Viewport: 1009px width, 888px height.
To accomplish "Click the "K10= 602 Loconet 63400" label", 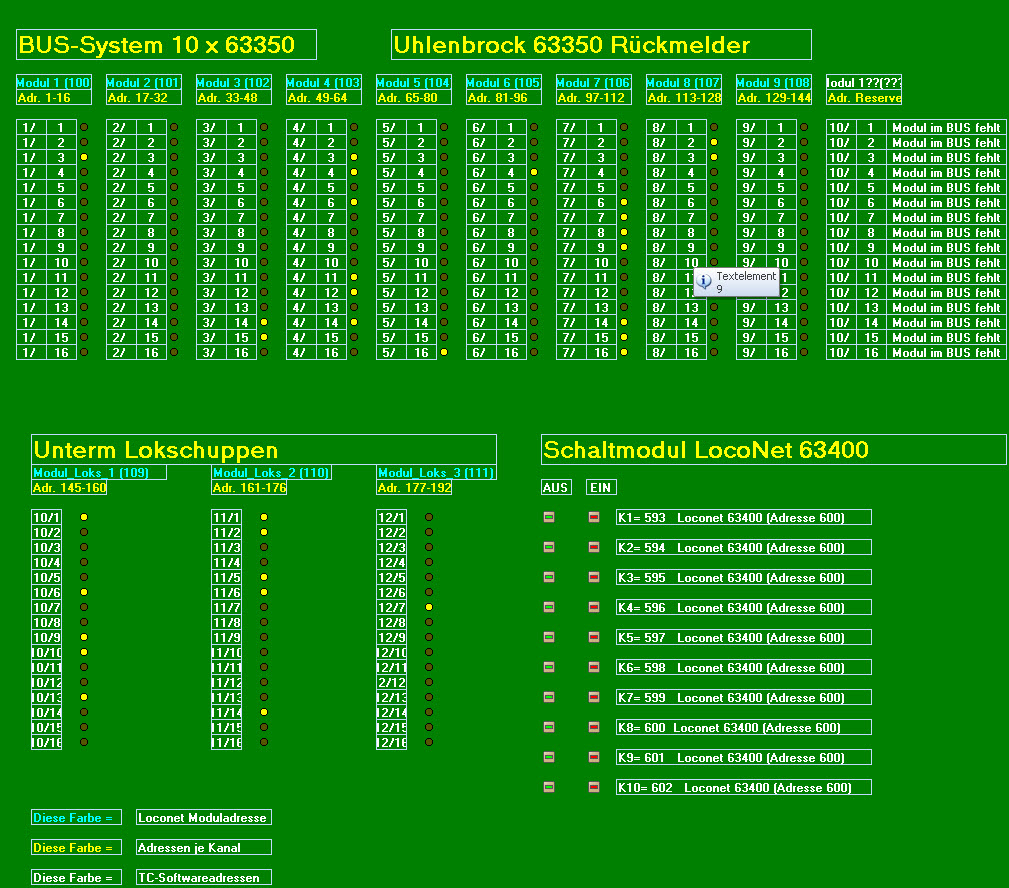I will 744,787.
